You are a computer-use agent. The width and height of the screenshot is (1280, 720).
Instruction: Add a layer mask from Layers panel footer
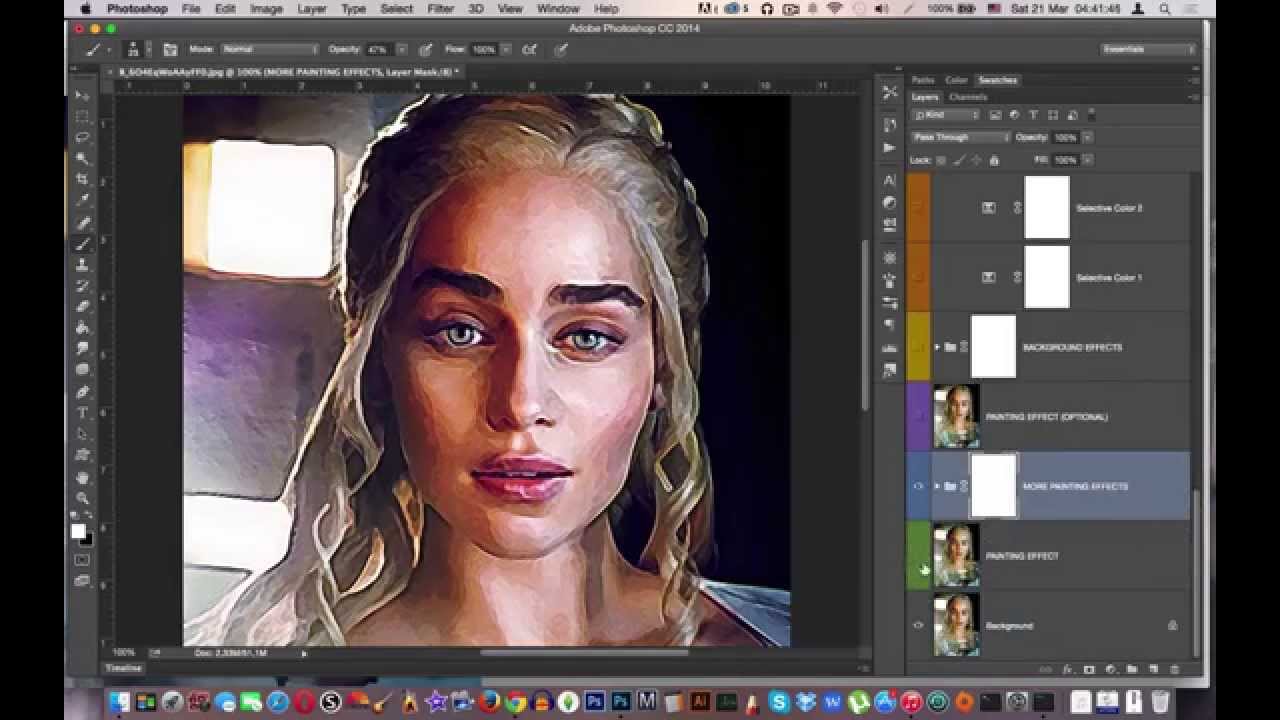[1089, 669]
